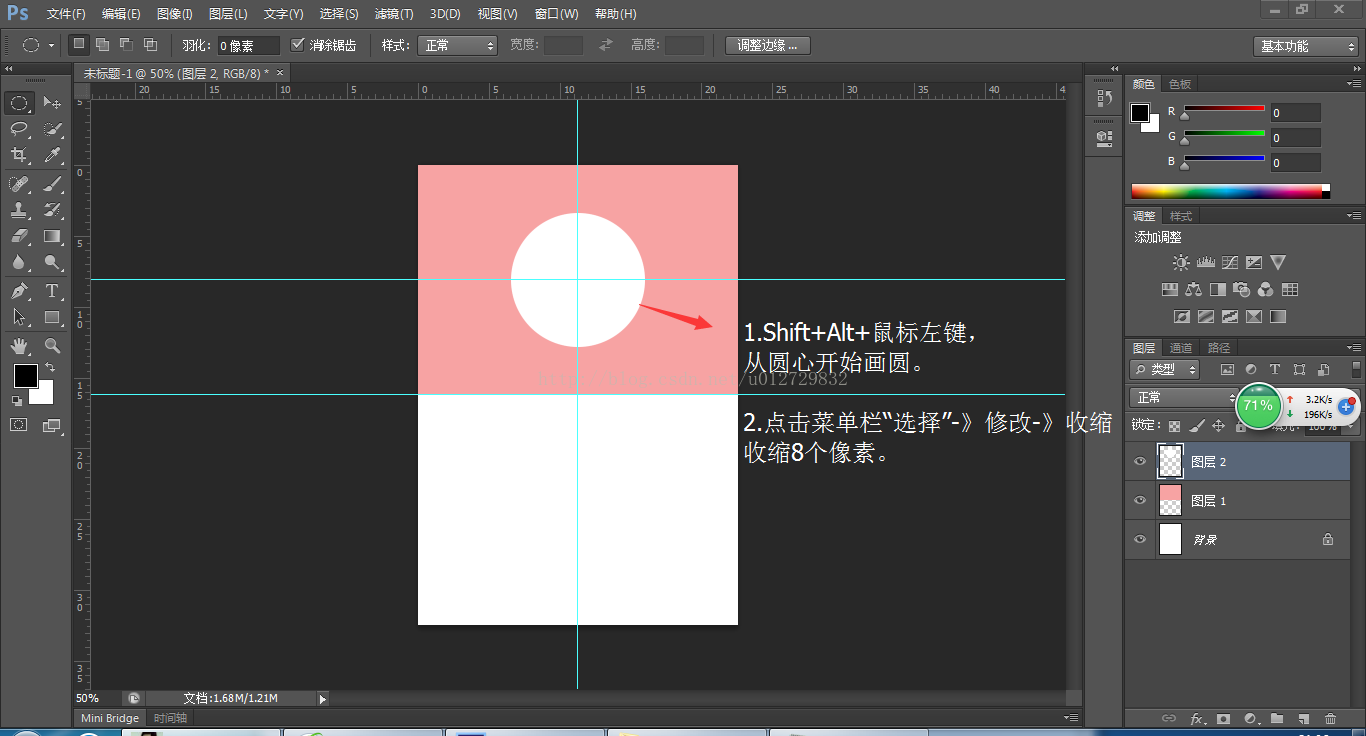The width and height of the screenshot is (1366, 736).
Task: Choose New Selection mode button
Action: click(x=79, y=45)
